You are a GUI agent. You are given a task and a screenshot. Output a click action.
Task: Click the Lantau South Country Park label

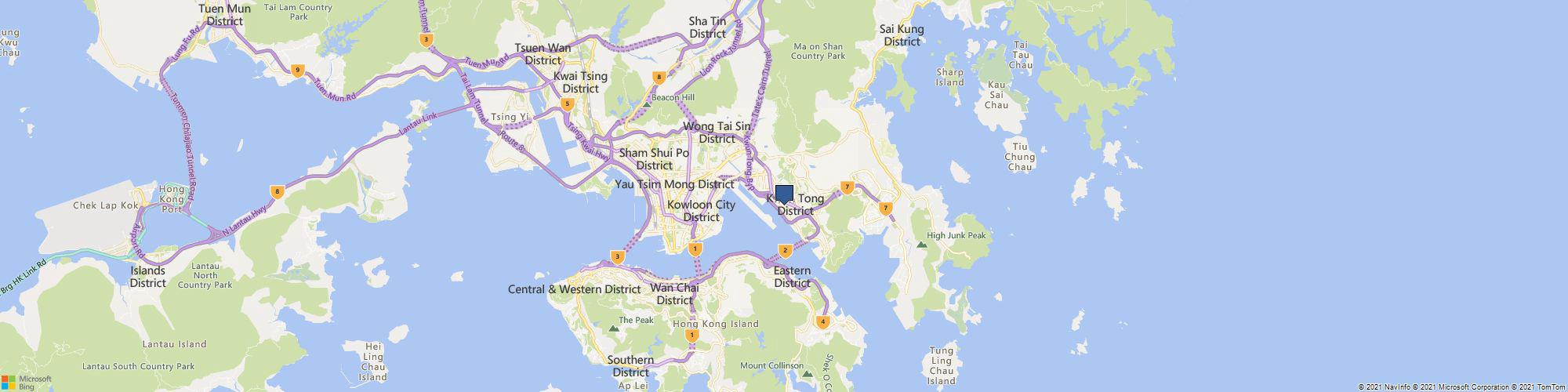pyautogui.click(x=139, y=366)
